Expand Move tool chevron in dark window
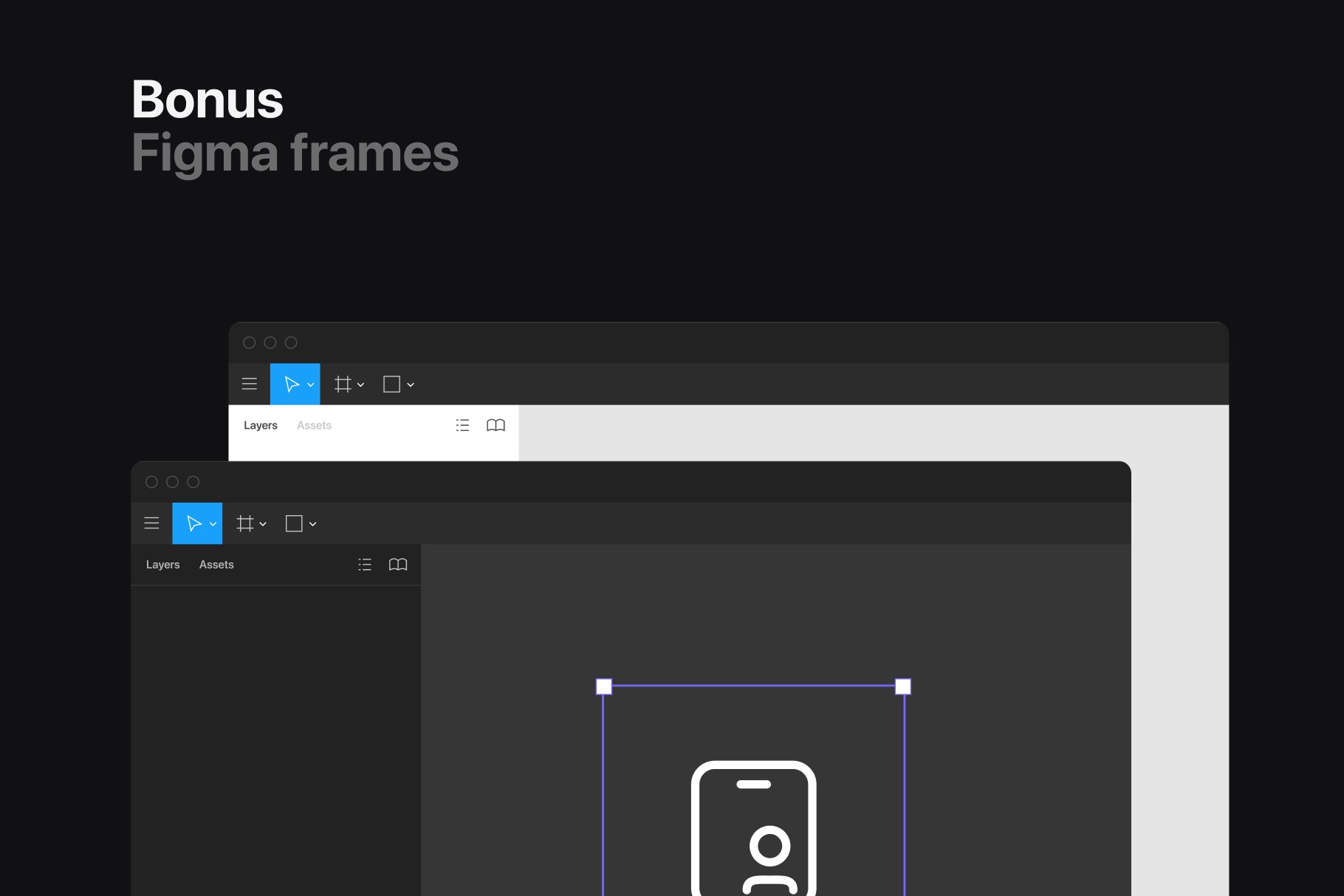This screenshot has height=896, width=1344. coord(213,524)
